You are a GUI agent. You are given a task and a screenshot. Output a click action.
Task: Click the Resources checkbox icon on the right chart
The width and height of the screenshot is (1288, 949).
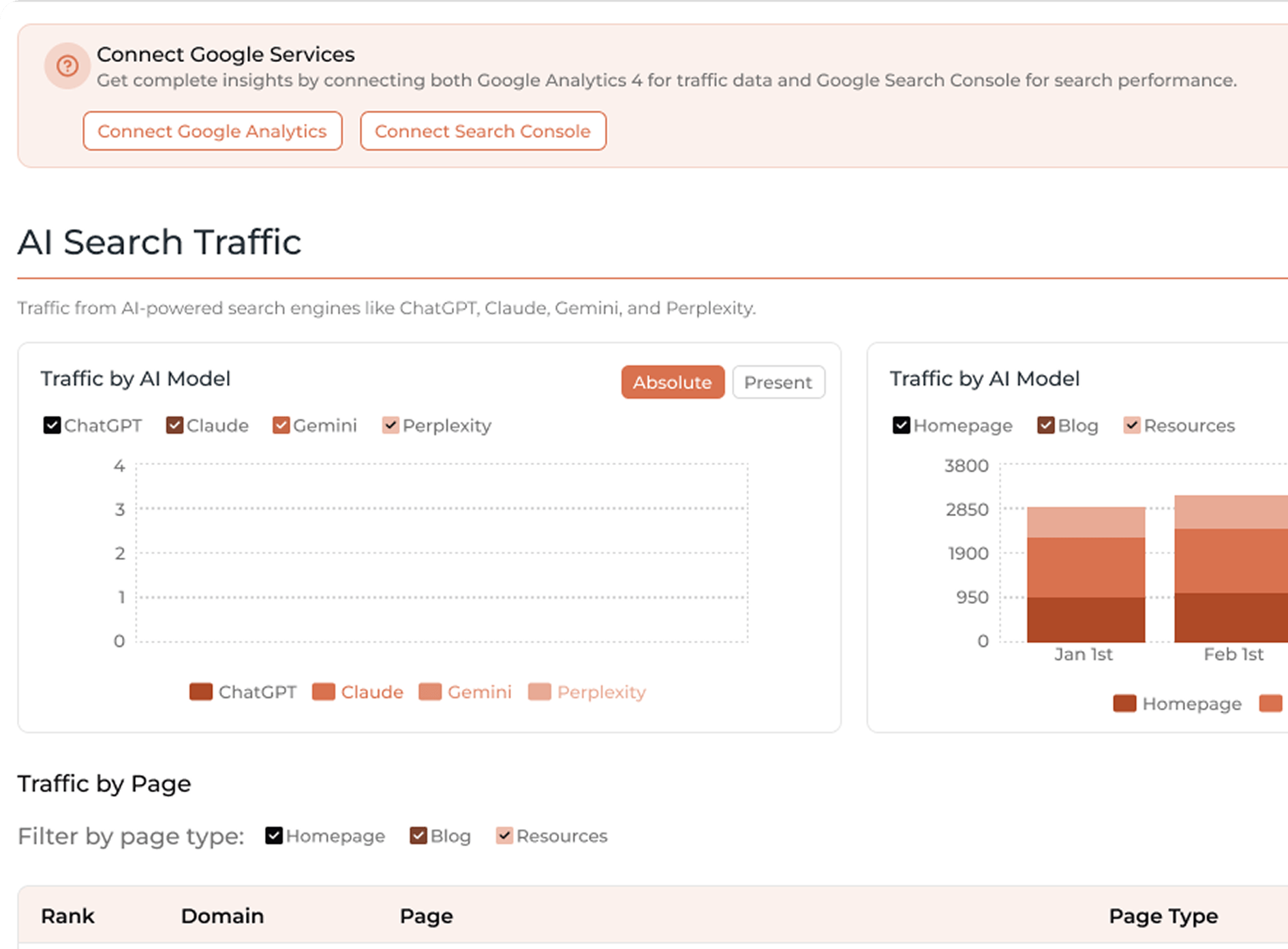tap(1133, 425)
